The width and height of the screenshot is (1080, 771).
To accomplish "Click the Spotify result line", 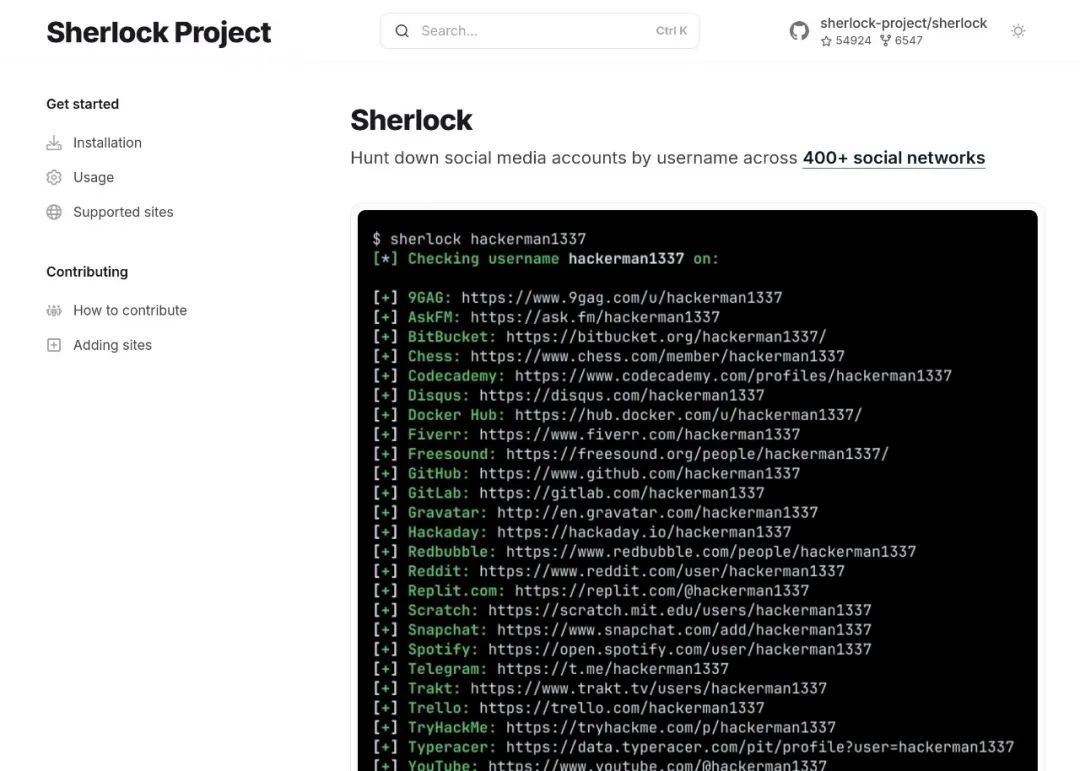I will point(622,650).
